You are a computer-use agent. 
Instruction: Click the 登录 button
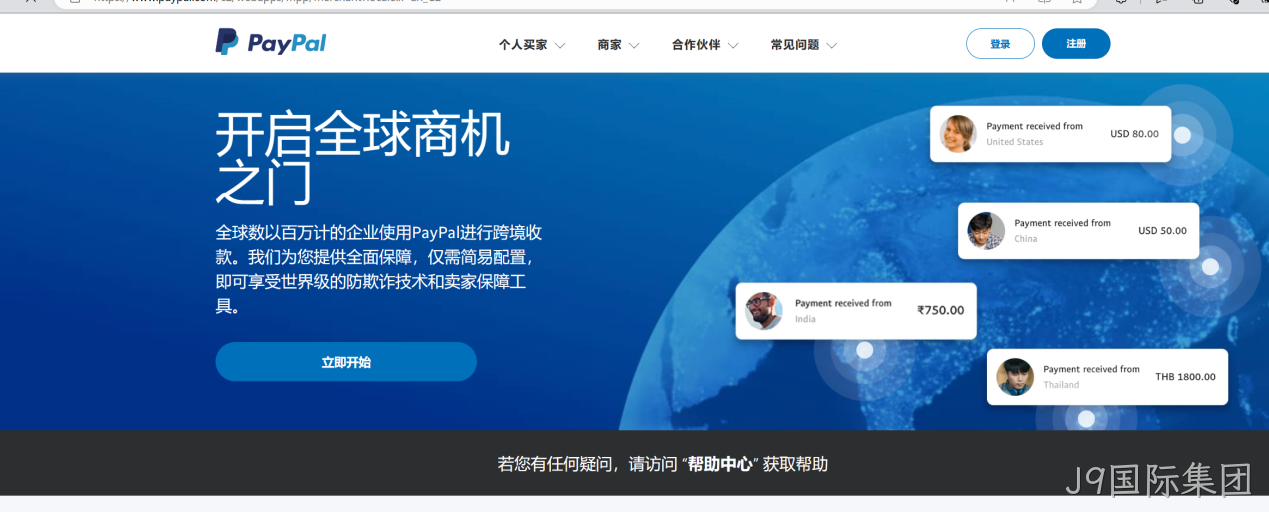click(x=1000, y=44)
